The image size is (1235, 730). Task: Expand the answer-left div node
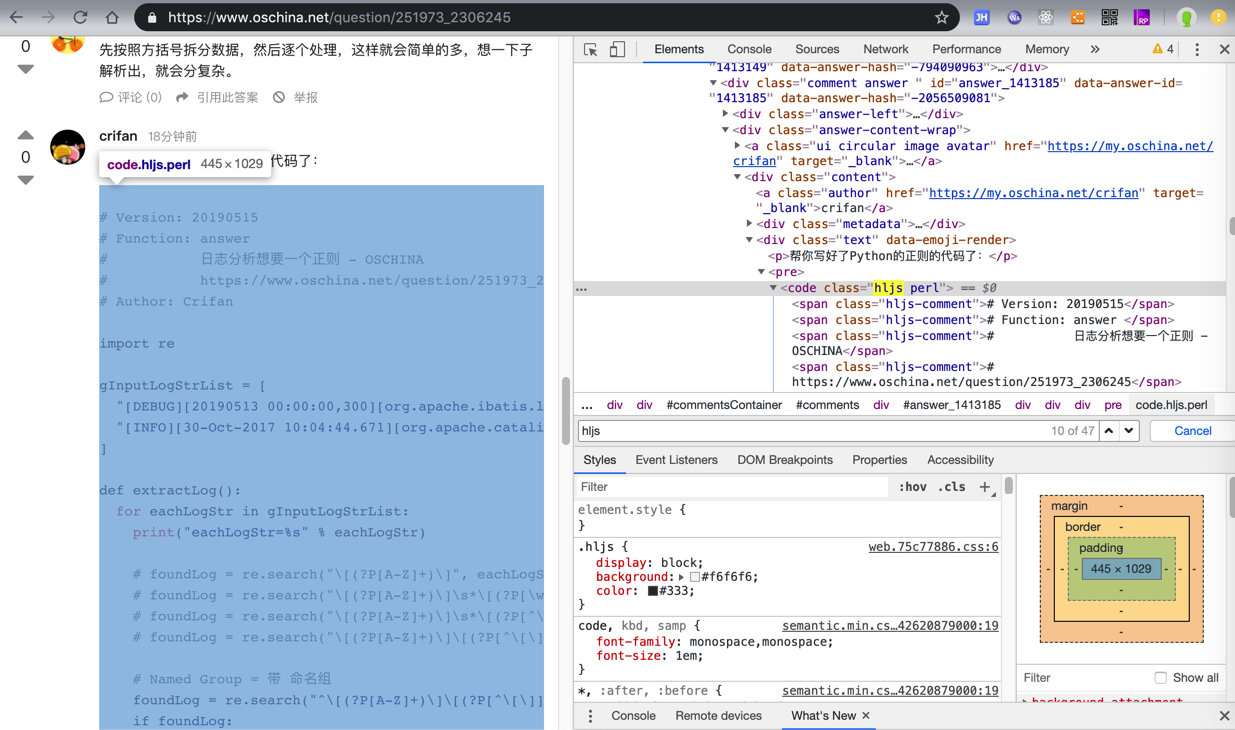coord(726,114)
